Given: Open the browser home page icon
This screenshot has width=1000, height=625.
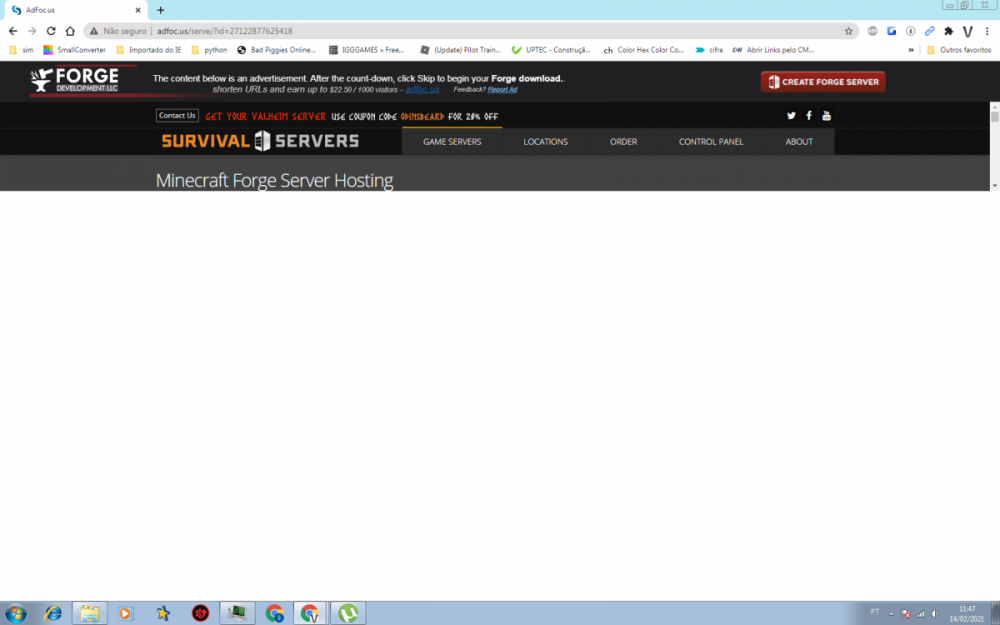Looking at the screenshot, I should 70,31.
